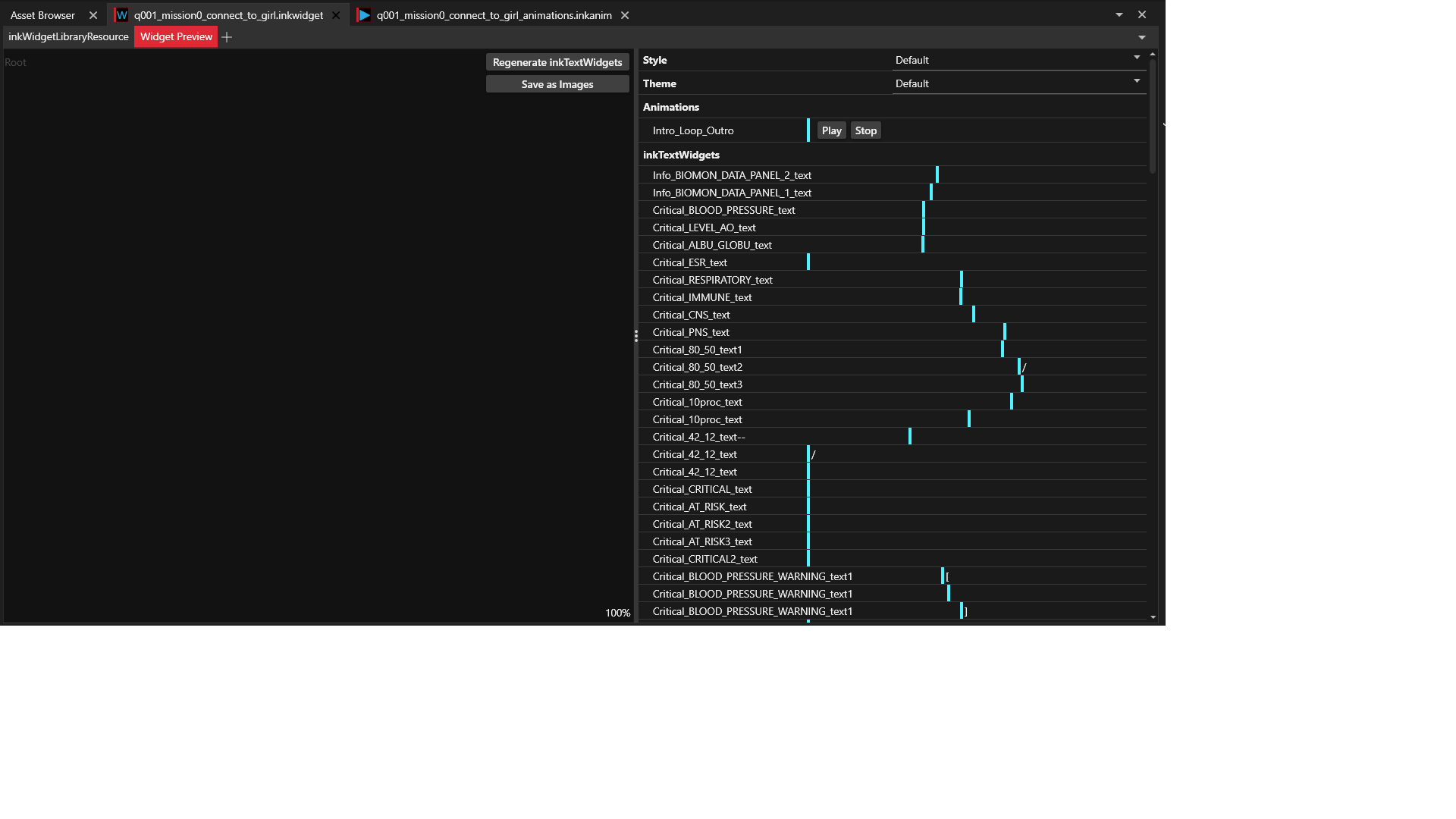Expand the inkTextWidgets section header
The height and width of the screenshot is (819, 1456).
[680, 154]
